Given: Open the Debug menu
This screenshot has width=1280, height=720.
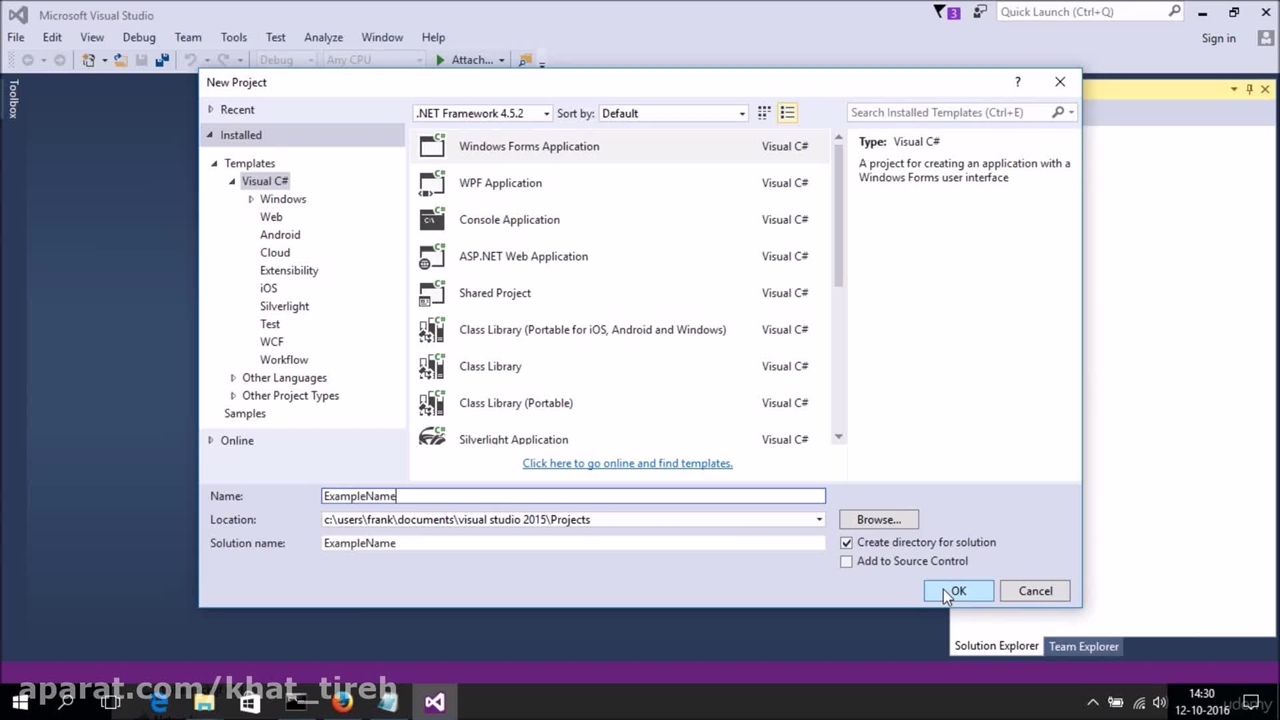Looking at the screenshot, I should click(139, 37).
